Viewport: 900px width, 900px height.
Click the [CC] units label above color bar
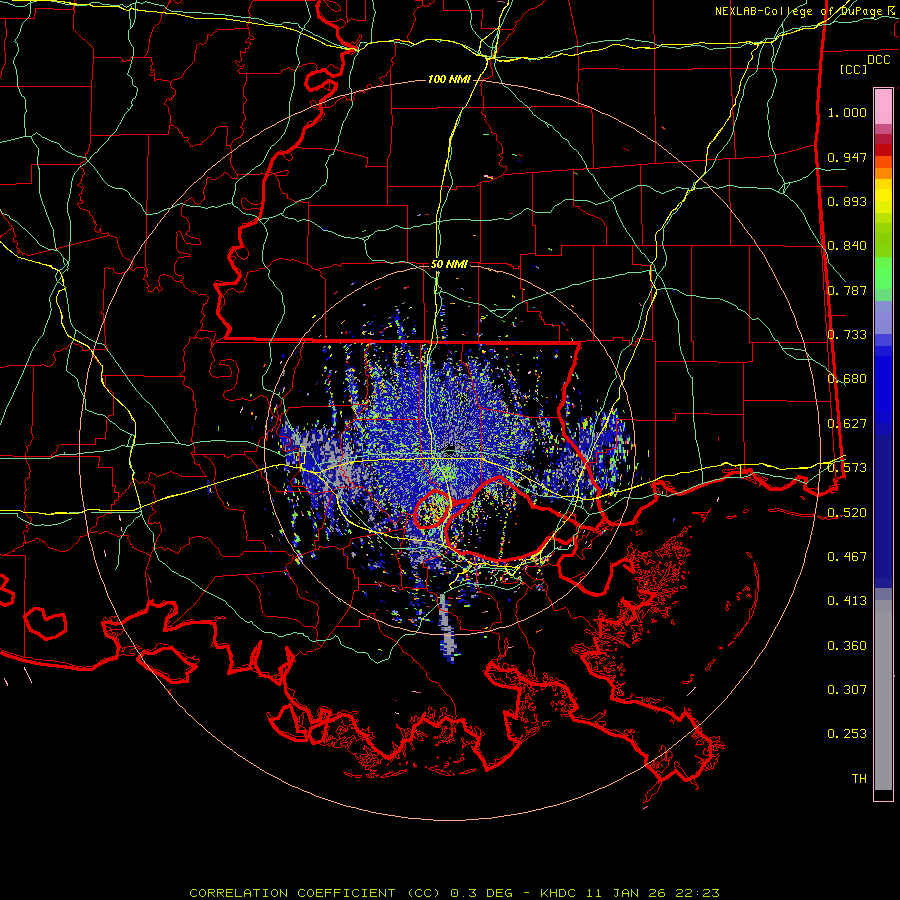point(854,69)
